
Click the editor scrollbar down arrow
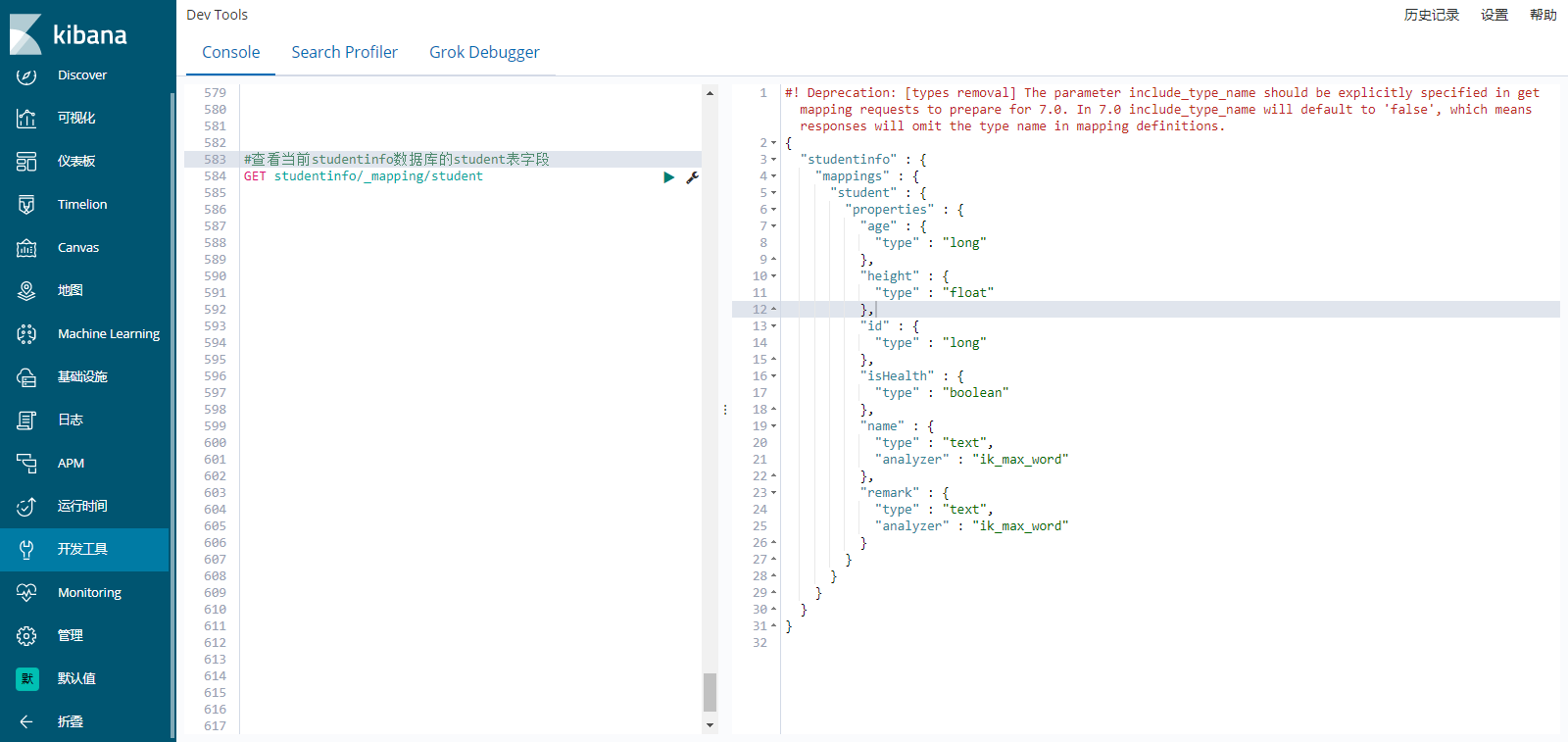[710, 725]
